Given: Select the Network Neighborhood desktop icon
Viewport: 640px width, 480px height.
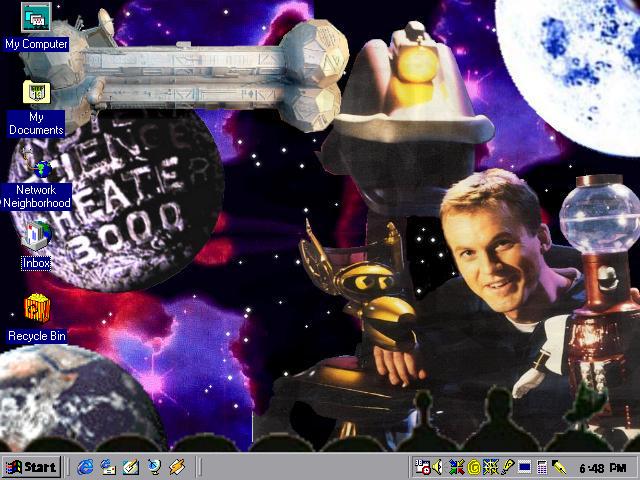Looking at the screenshot, I should click(x=38, y=164).
